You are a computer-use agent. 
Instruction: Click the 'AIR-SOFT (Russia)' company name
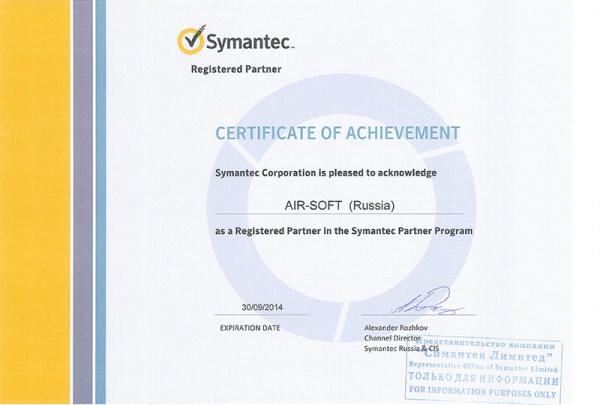(x=339, y=206)
